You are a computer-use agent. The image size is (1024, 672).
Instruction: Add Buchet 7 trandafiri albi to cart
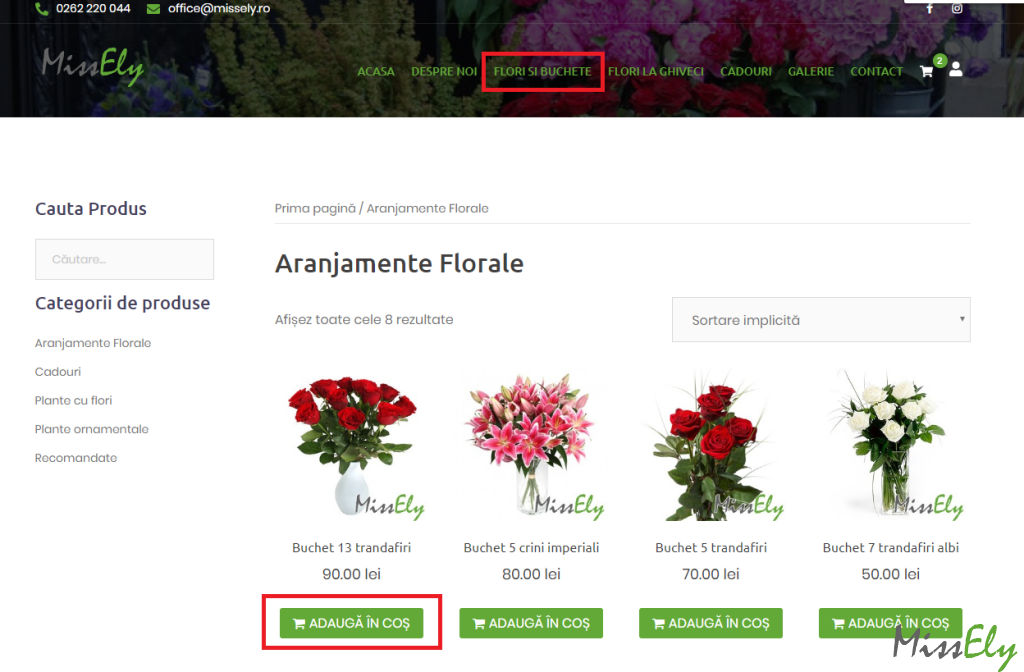[890, 623]
